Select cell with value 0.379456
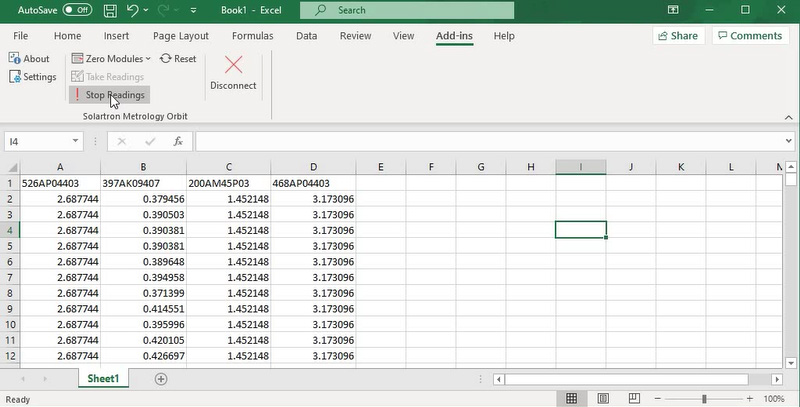This screenshot has height=407, width=800. (x=143, y=199)
